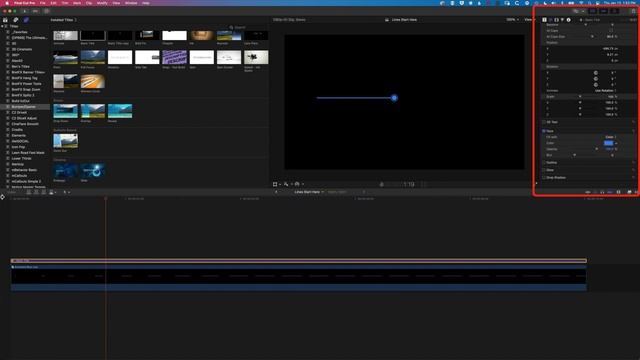Toggle the inspector panel visibility button

pyautogui.click(x=615, y=11)
